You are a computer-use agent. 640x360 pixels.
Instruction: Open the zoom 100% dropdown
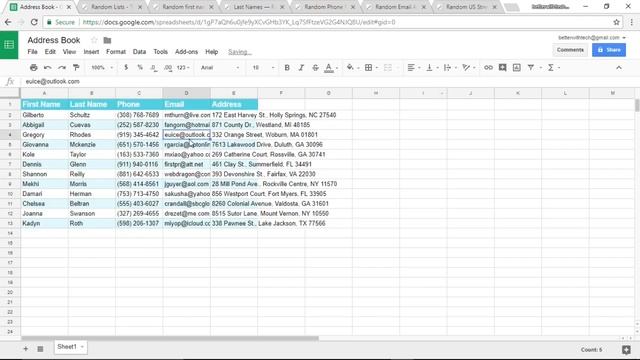102,68
